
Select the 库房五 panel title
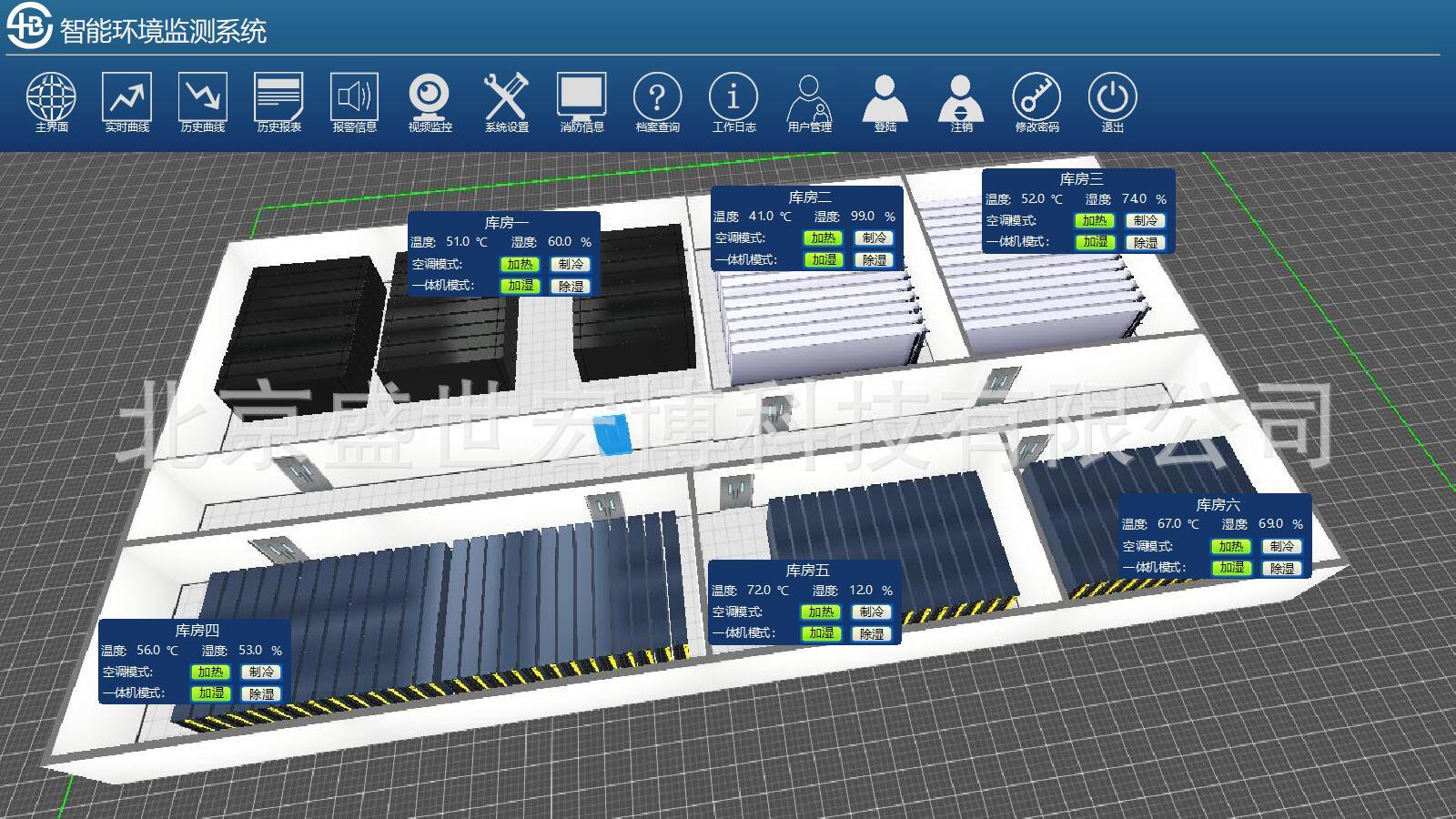pyautogui.click(x=807, y=570)
